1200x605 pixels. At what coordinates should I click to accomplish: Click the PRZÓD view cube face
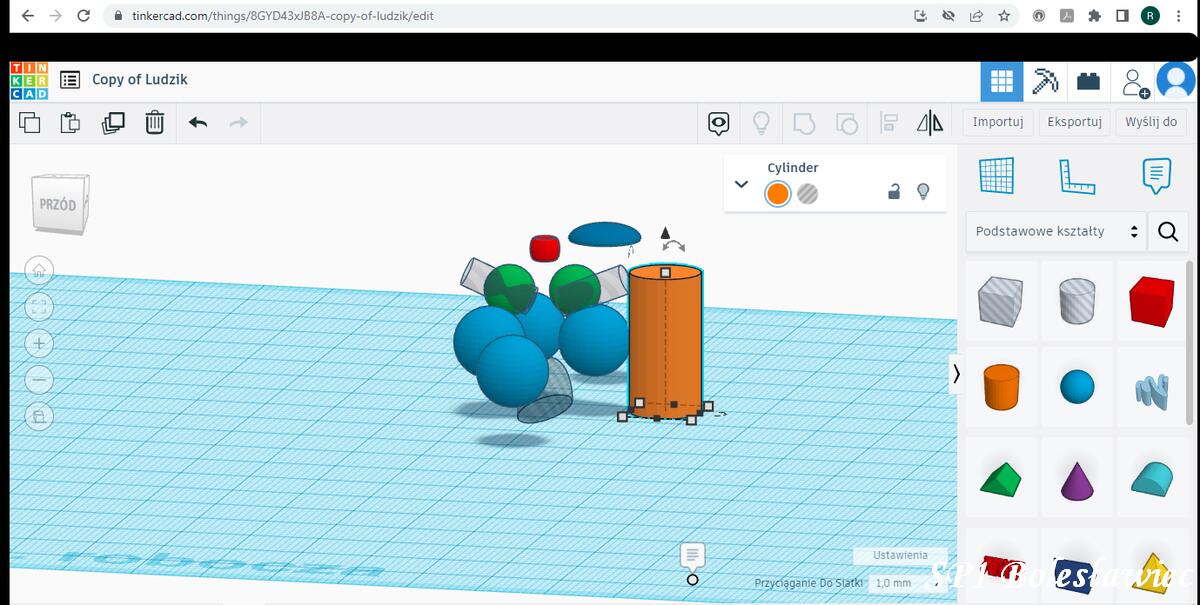(x=59, y=205)
